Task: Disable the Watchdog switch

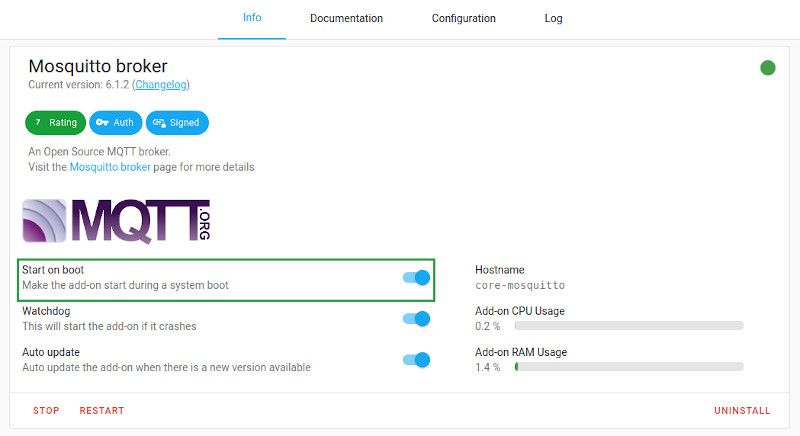Action: click(x=416, y=319)
